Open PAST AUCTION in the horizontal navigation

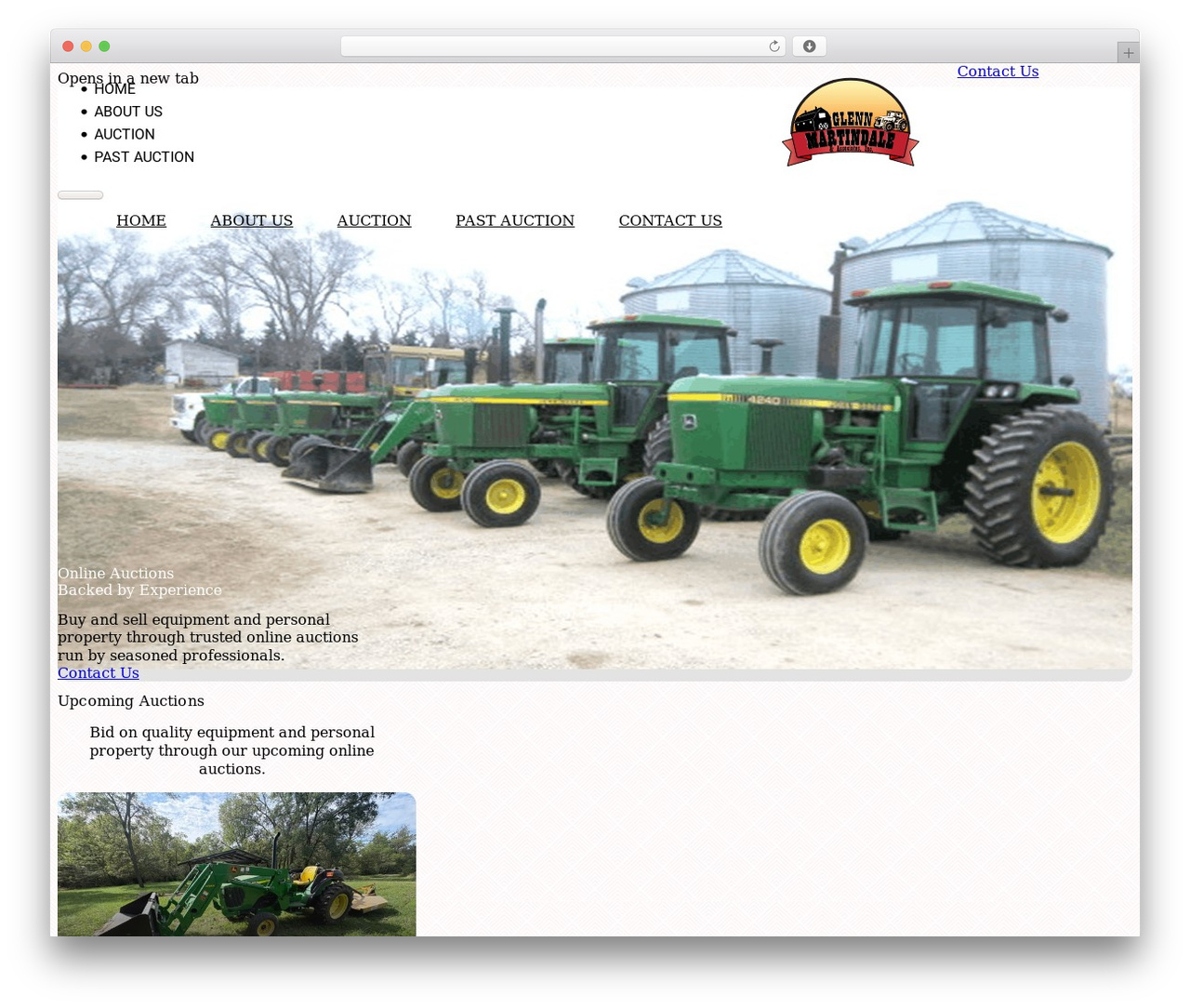tap(515, 220)
